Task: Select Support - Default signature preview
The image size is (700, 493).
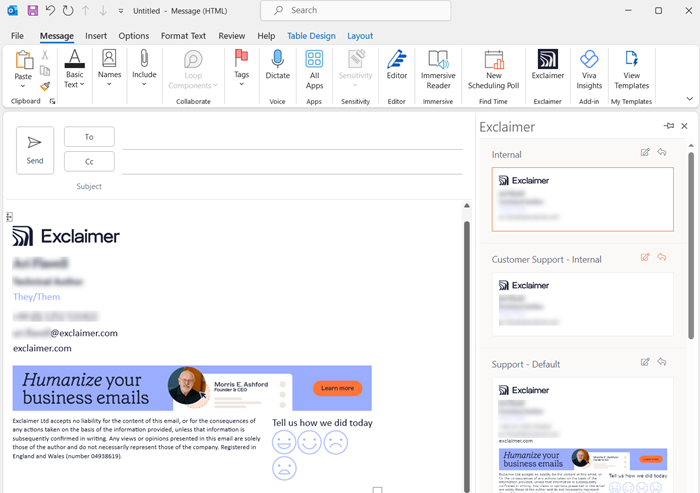Action: 583,435
